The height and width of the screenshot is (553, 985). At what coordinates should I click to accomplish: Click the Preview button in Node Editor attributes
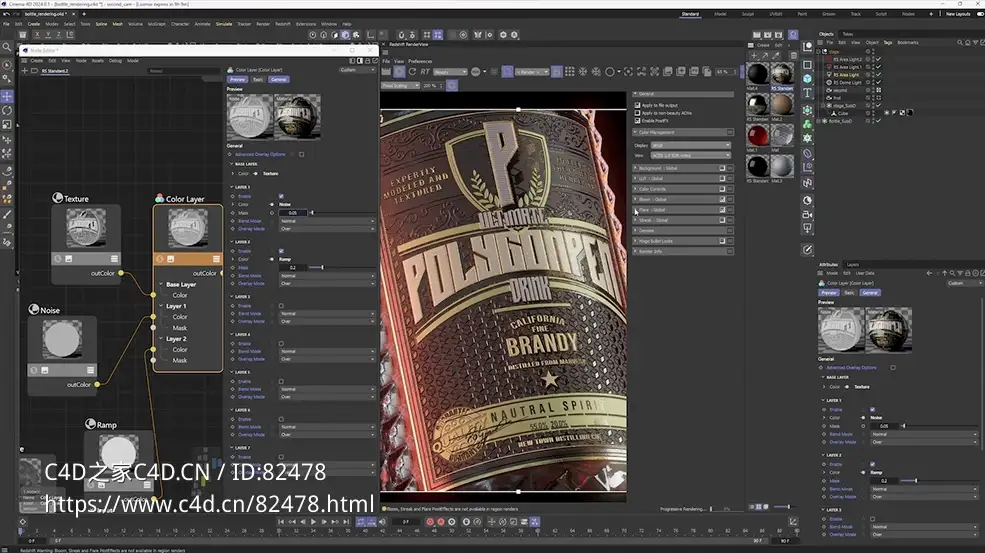point(237,80)
